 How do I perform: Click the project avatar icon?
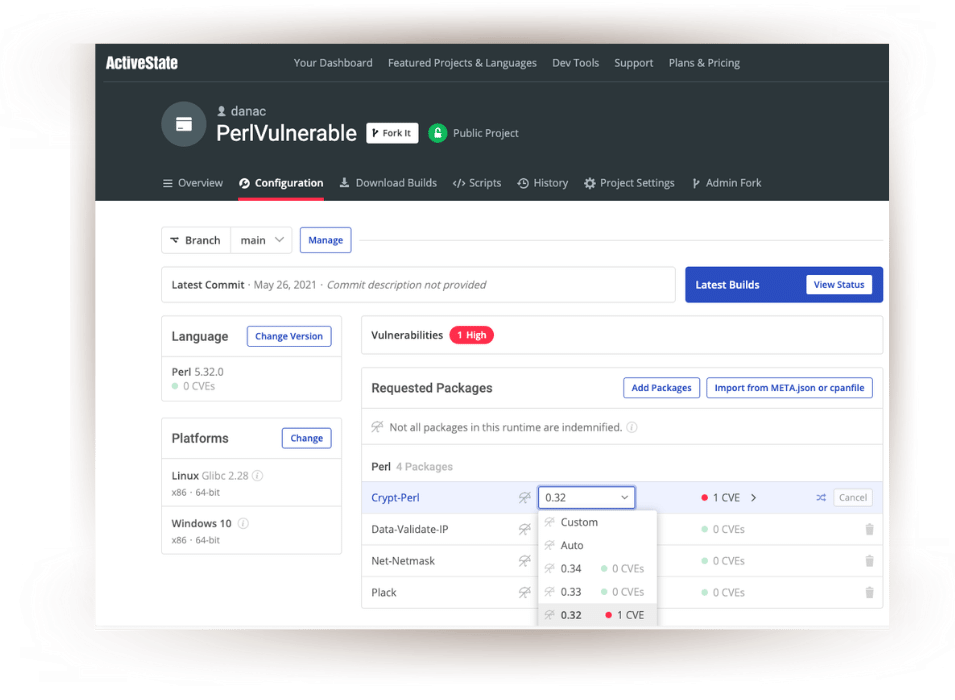tap(183, 124)
